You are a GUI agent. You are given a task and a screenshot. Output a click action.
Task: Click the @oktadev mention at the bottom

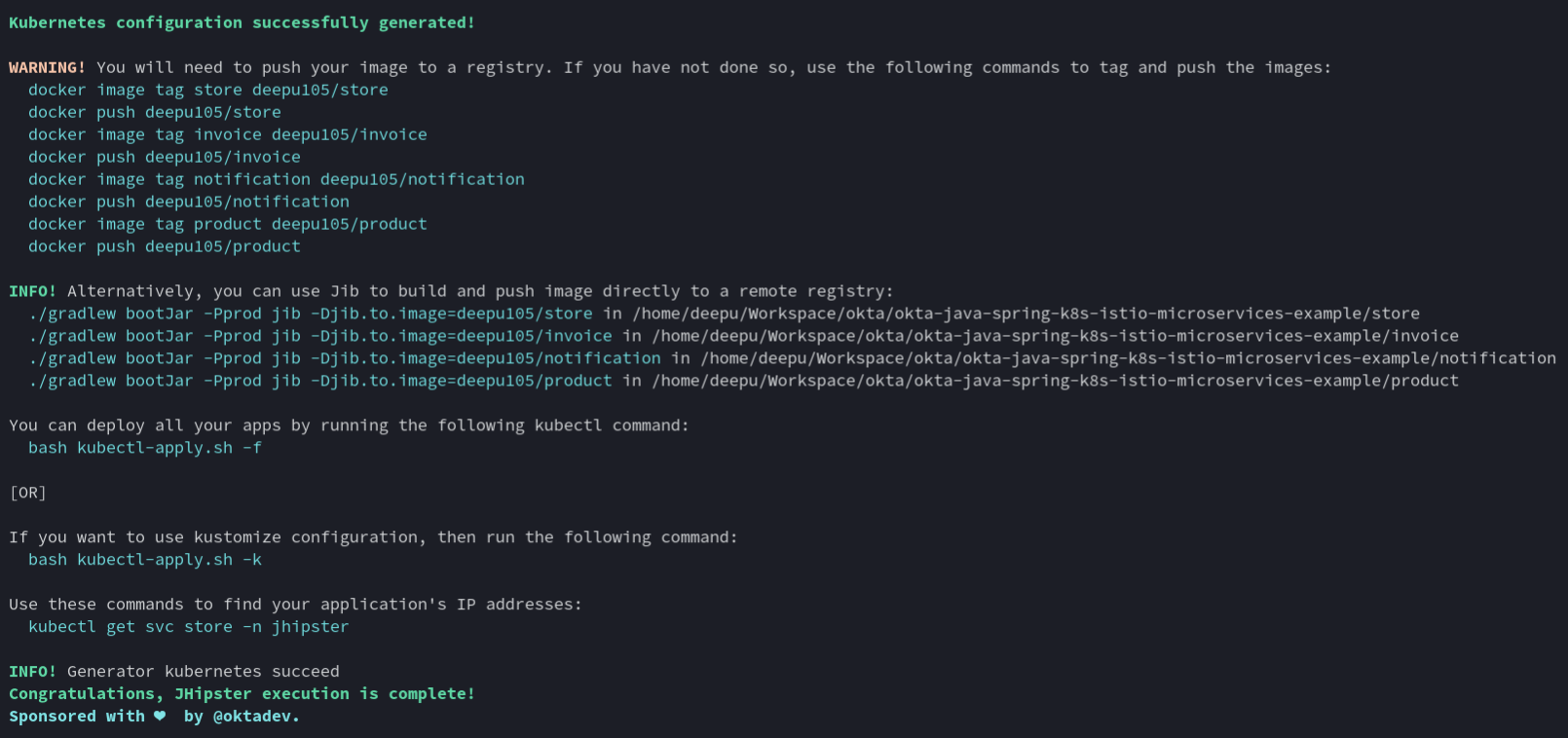click(255, 717)
